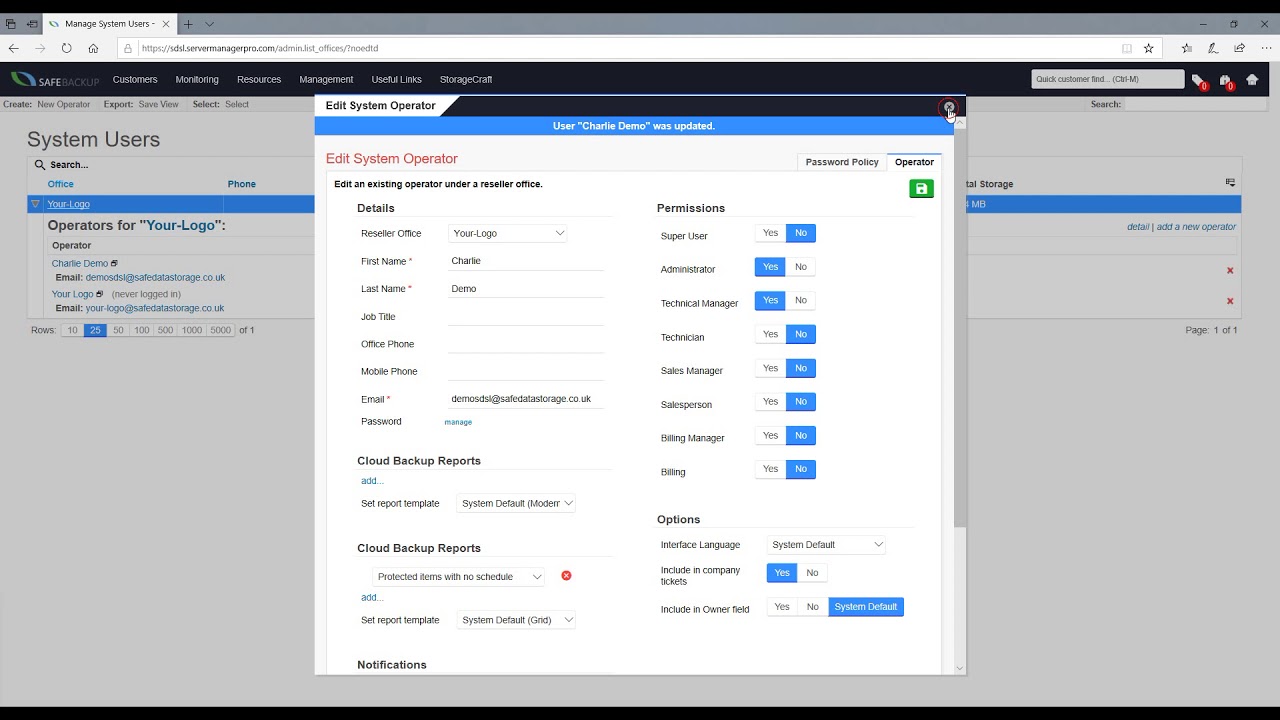Set Include in company tickets to No
Image resolution: width=1280 pixels, height=720 pixels.
pos(812,573)
